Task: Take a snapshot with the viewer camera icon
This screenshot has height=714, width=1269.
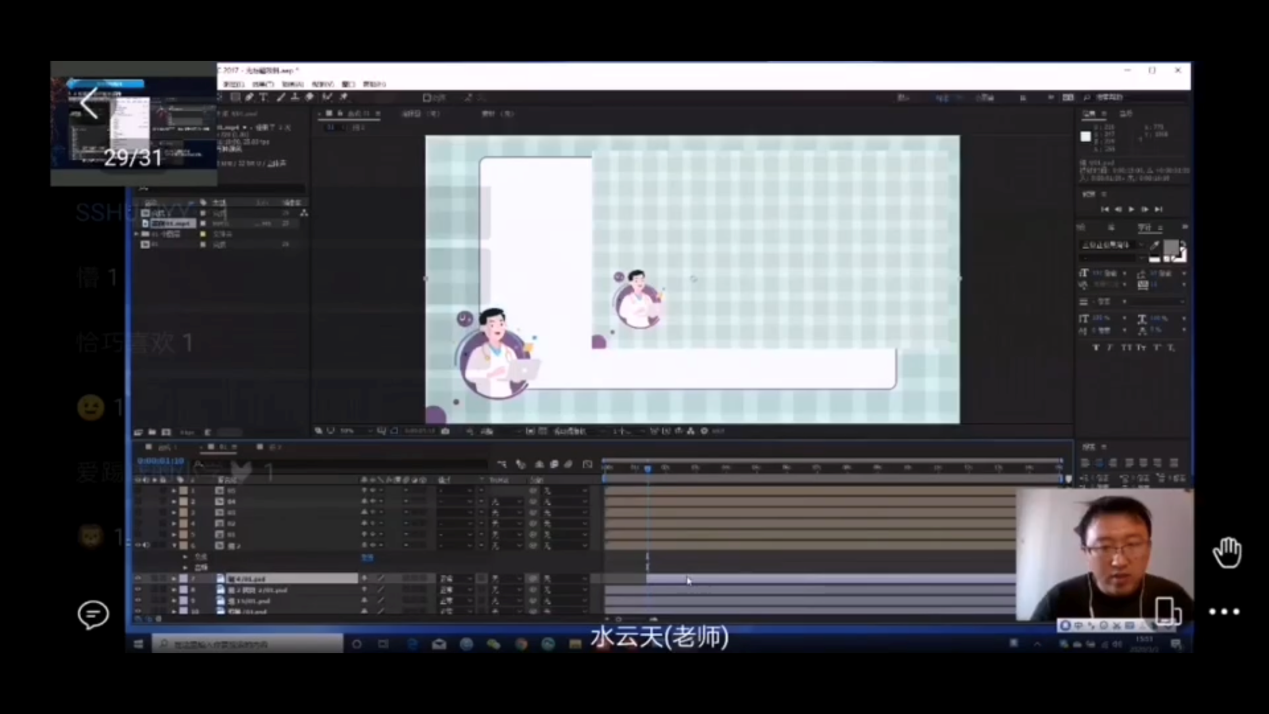Action: point(445,431)
